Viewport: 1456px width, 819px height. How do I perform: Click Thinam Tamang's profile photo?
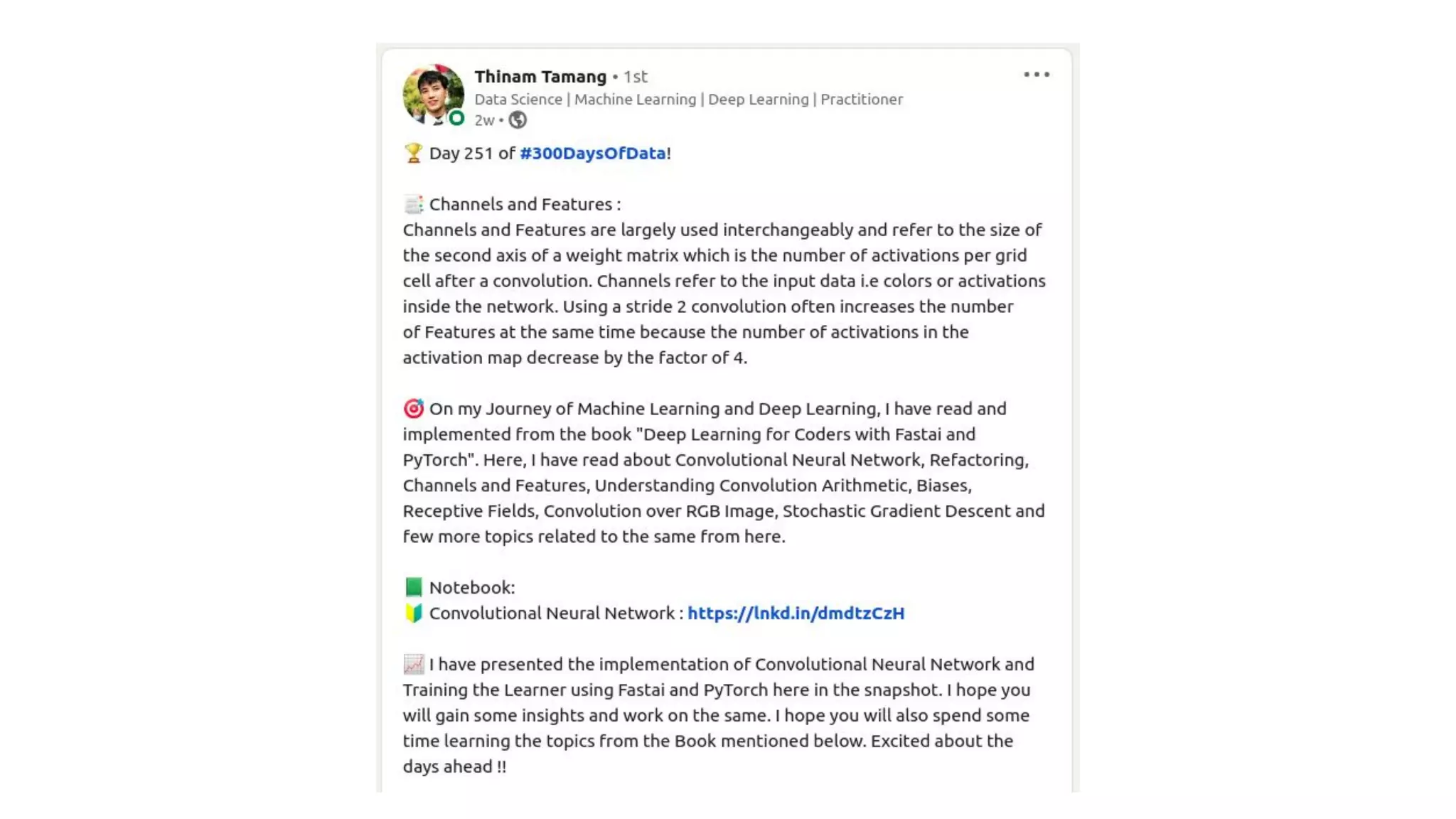click(x=432, y=94)
